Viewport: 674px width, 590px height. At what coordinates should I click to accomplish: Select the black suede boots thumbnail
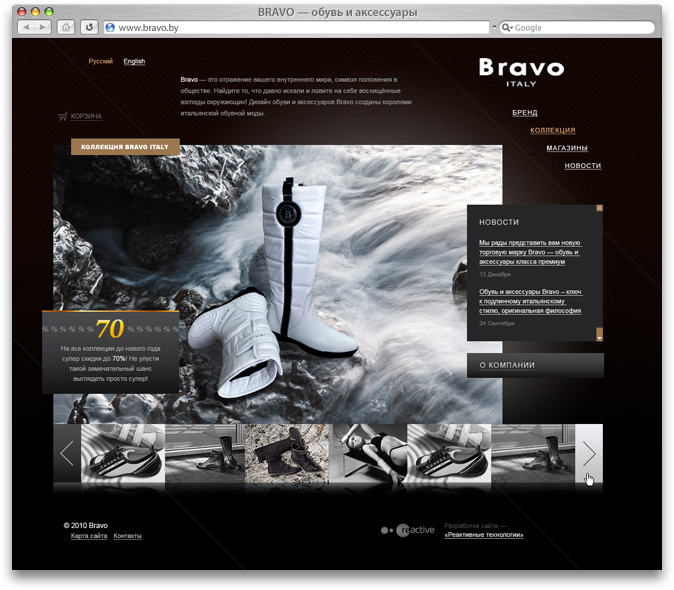coord(286,453)
